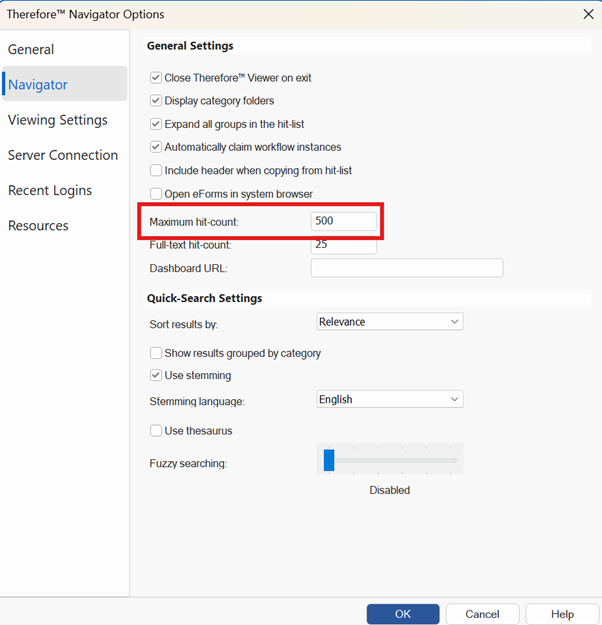602x625 pixels.
Task: Click the Maximum hit-count field
Action: tap(344, 221)
